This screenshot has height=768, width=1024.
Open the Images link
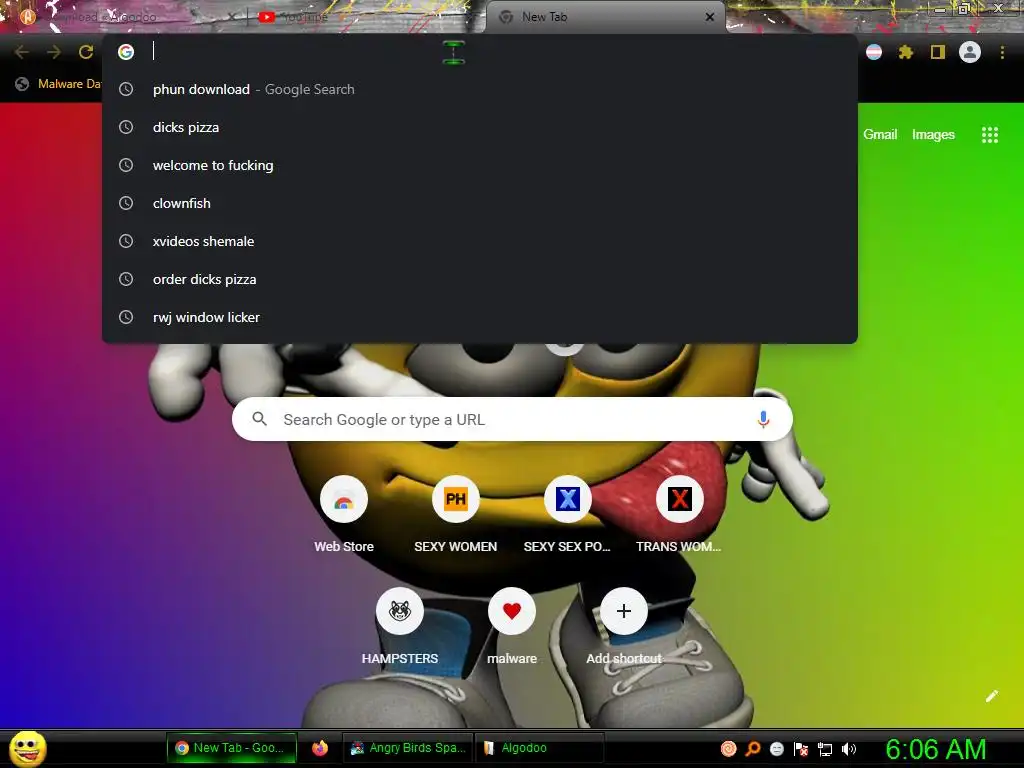point(933,135)
